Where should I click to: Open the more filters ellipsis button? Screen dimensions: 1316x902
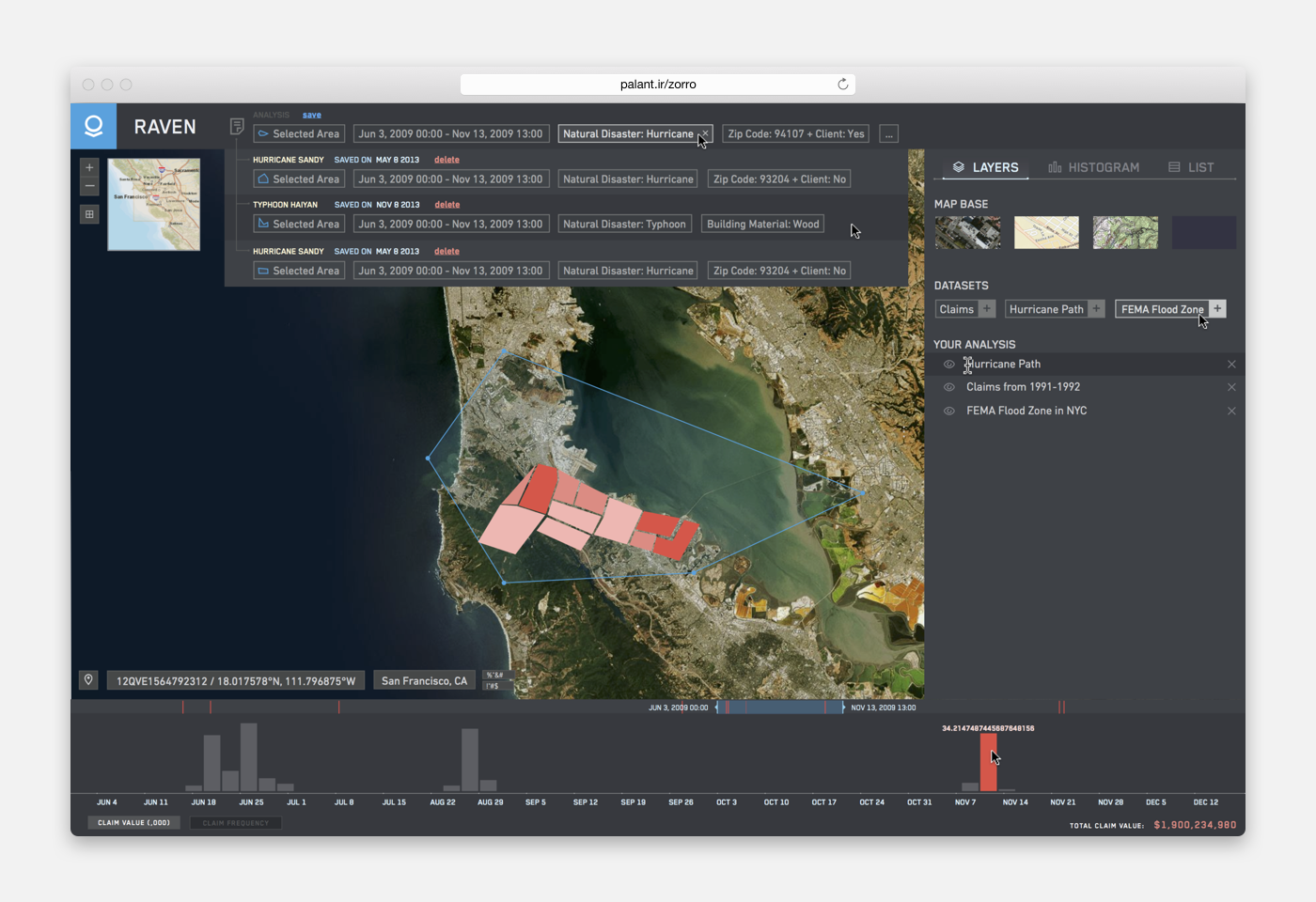click(888, 134)
